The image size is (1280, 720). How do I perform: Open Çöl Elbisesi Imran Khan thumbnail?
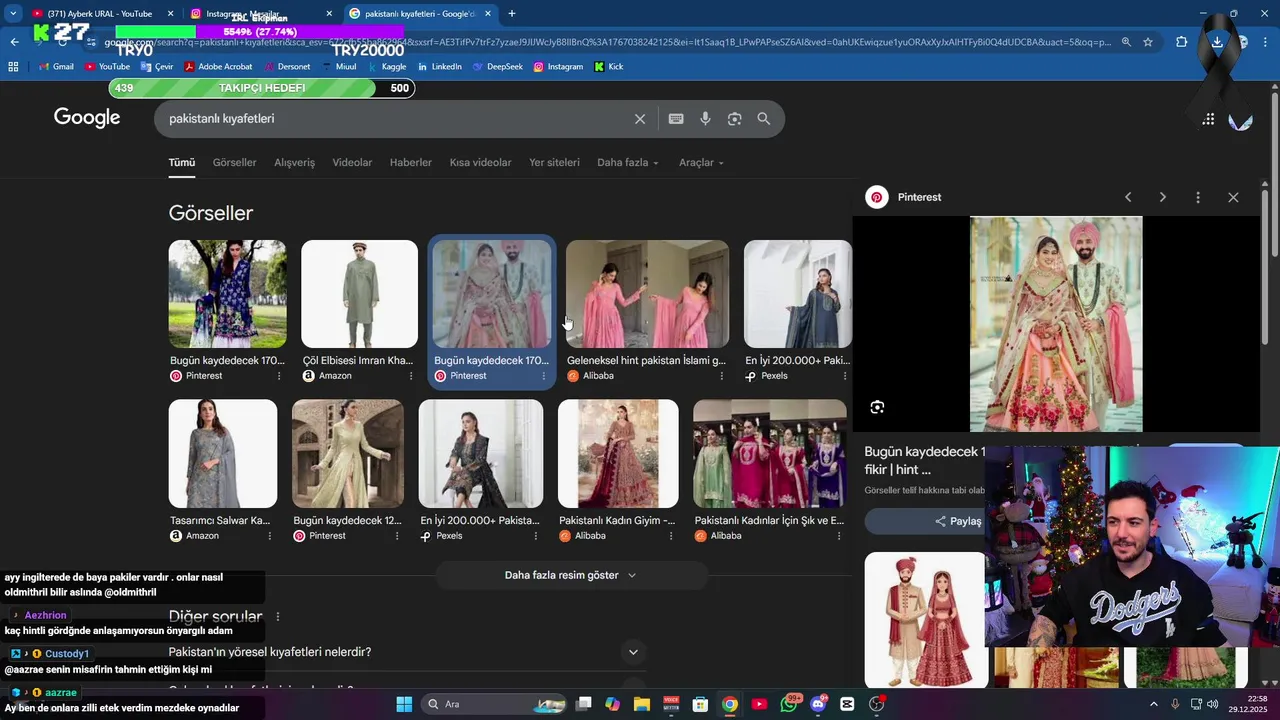coord(359,294)
